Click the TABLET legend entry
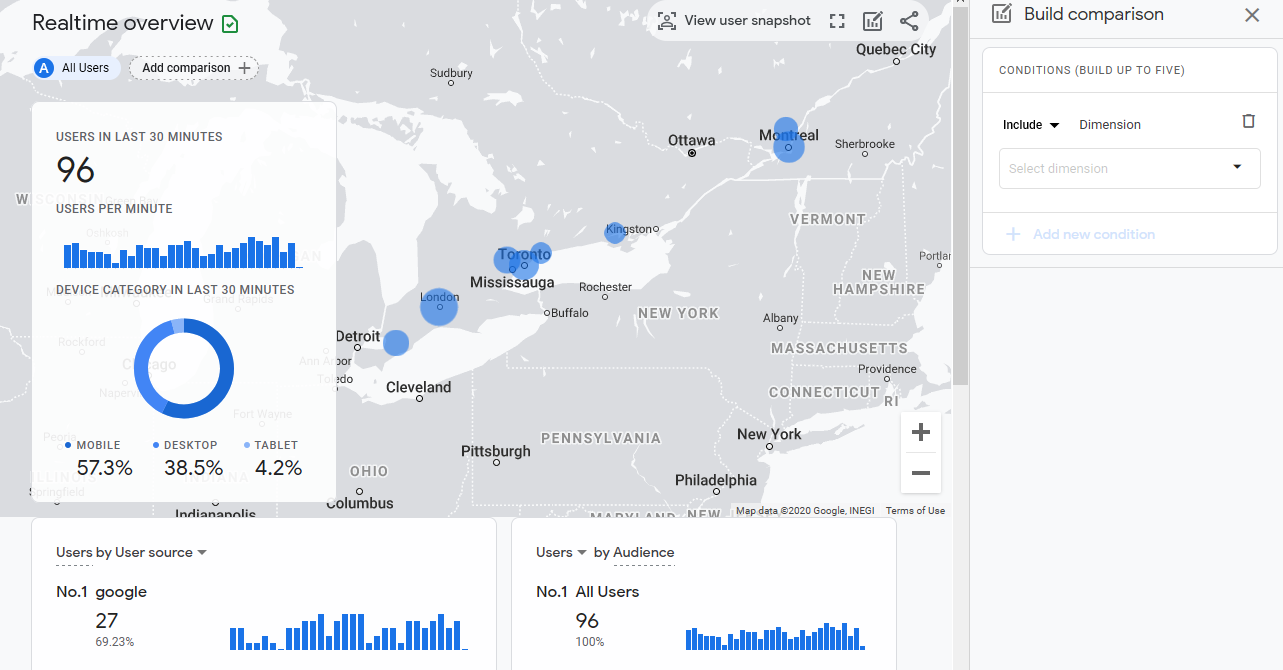The image size is (1283, 670). 271,445
